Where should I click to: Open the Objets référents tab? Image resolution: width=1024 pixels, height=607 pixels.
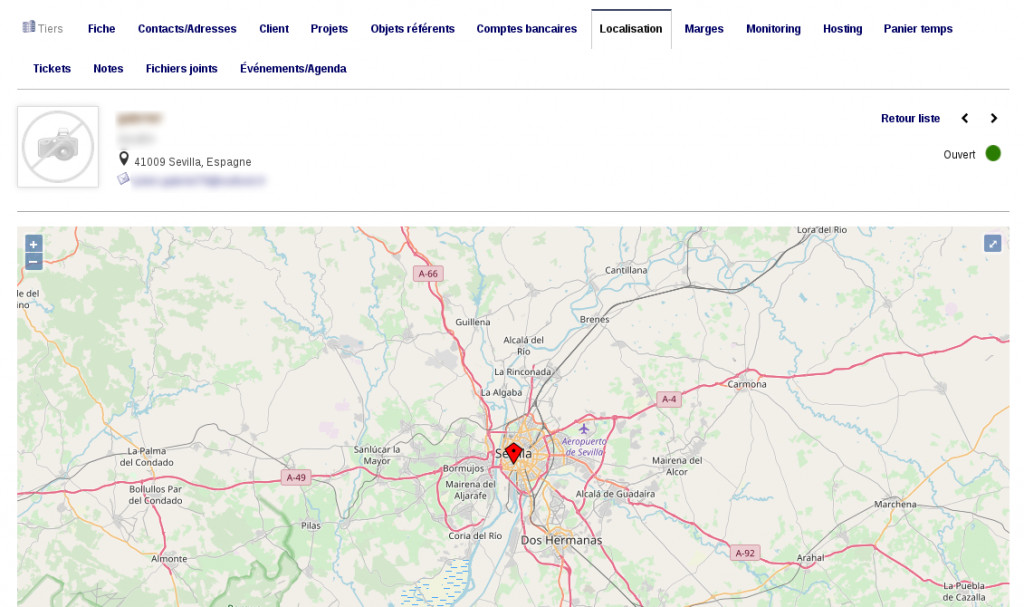click(412, 29)
